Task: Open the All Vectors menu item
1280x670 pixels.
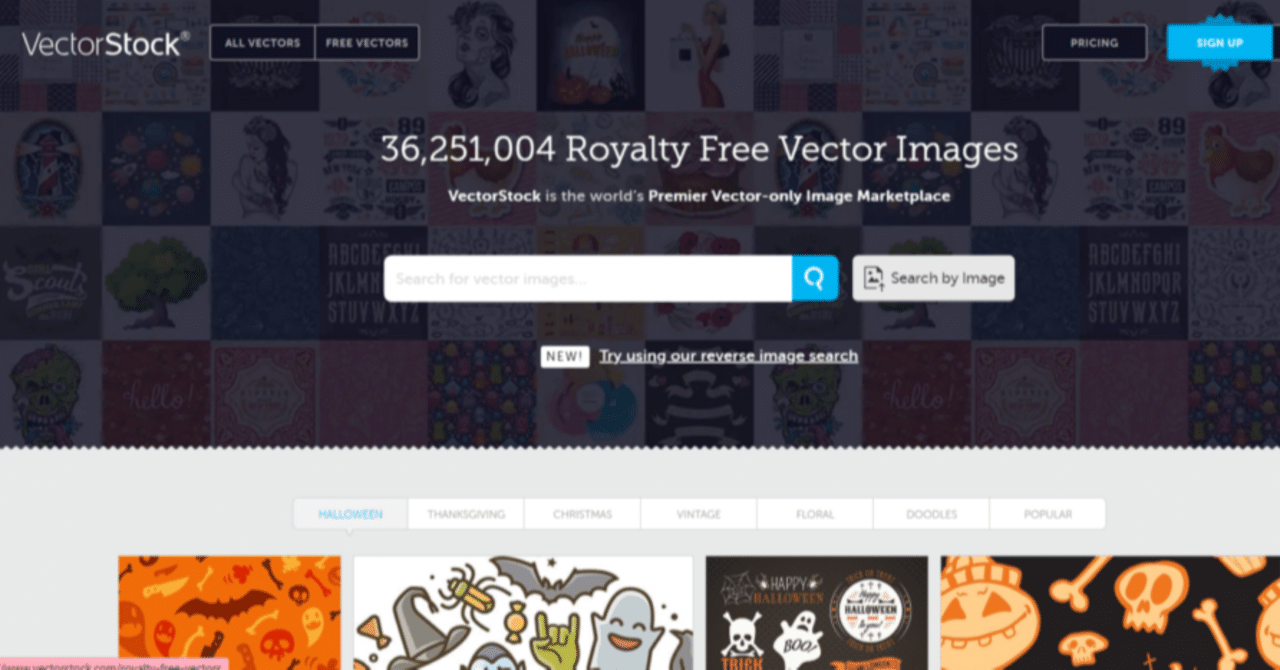Action: point(262,43)
